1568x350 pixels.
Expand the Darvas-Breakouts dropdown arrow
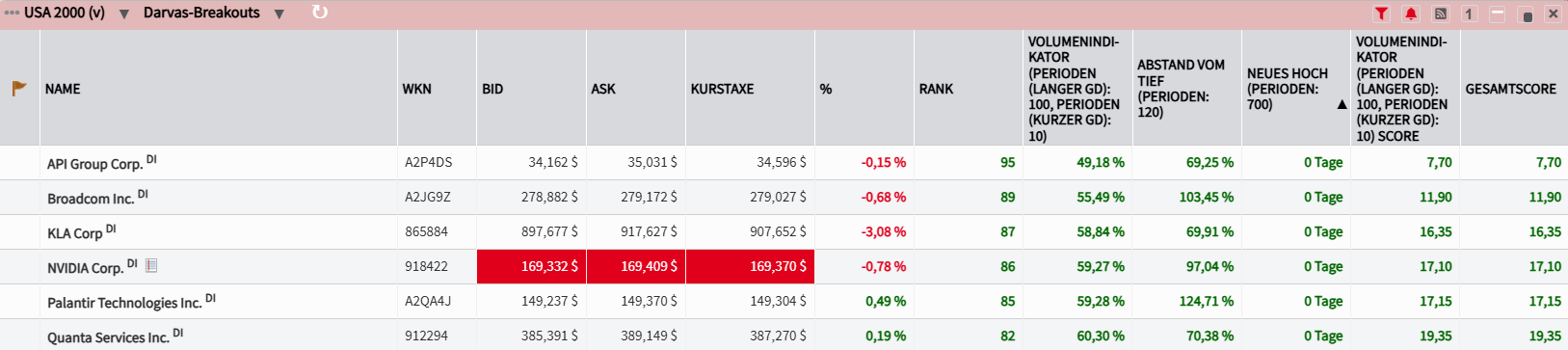(x=279, y=14)
